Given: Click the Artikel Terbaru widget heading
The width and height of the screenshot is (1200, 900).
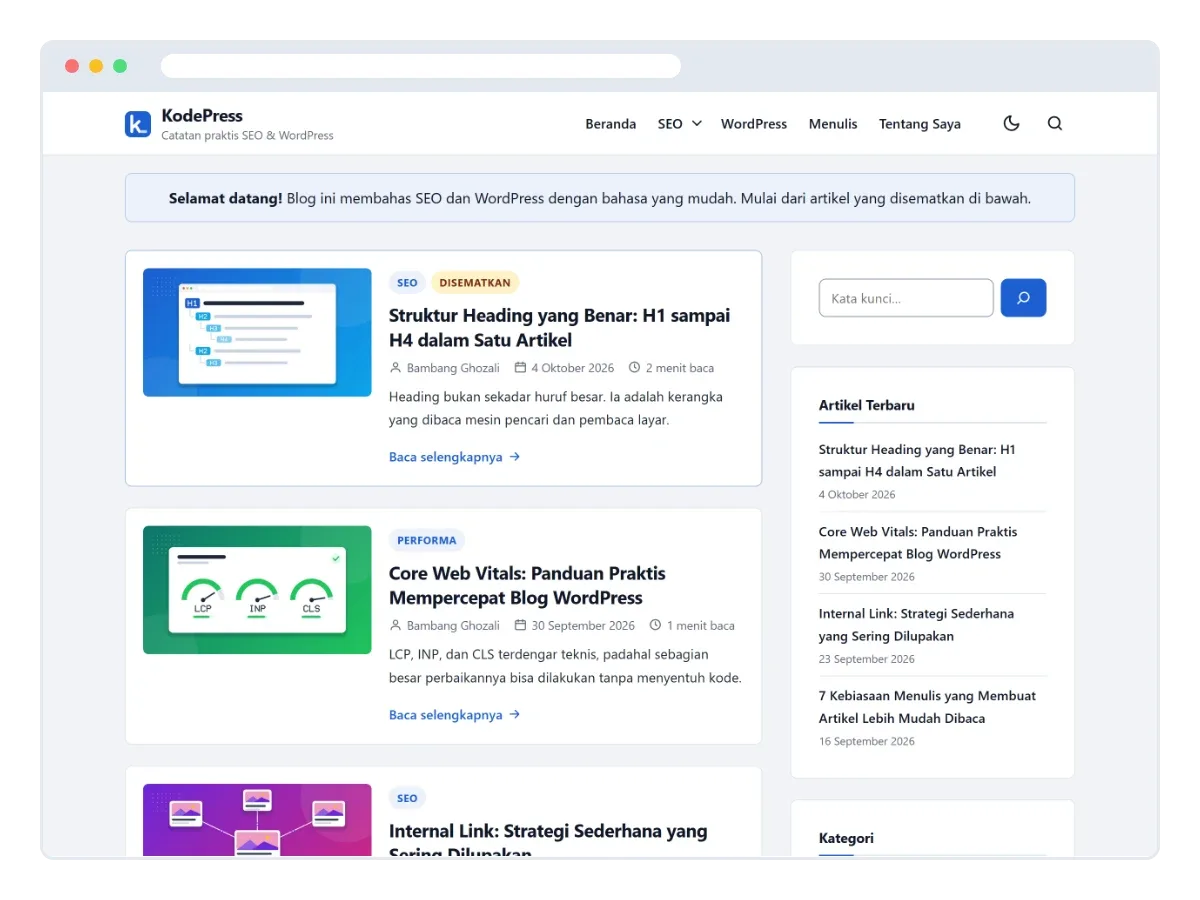Looking at the screenshot, I should click(867, 405).
